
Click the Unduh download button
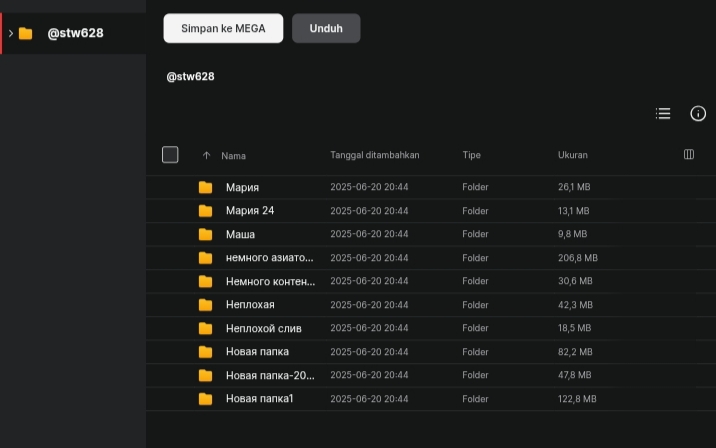(x=326, y=28)
